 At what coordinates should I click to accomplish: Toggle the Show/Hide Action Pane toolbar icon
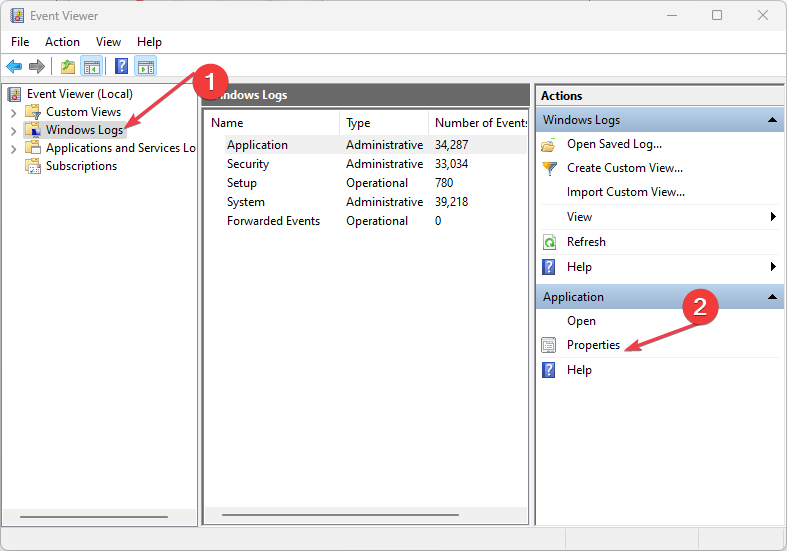click(x=146, y=66)
